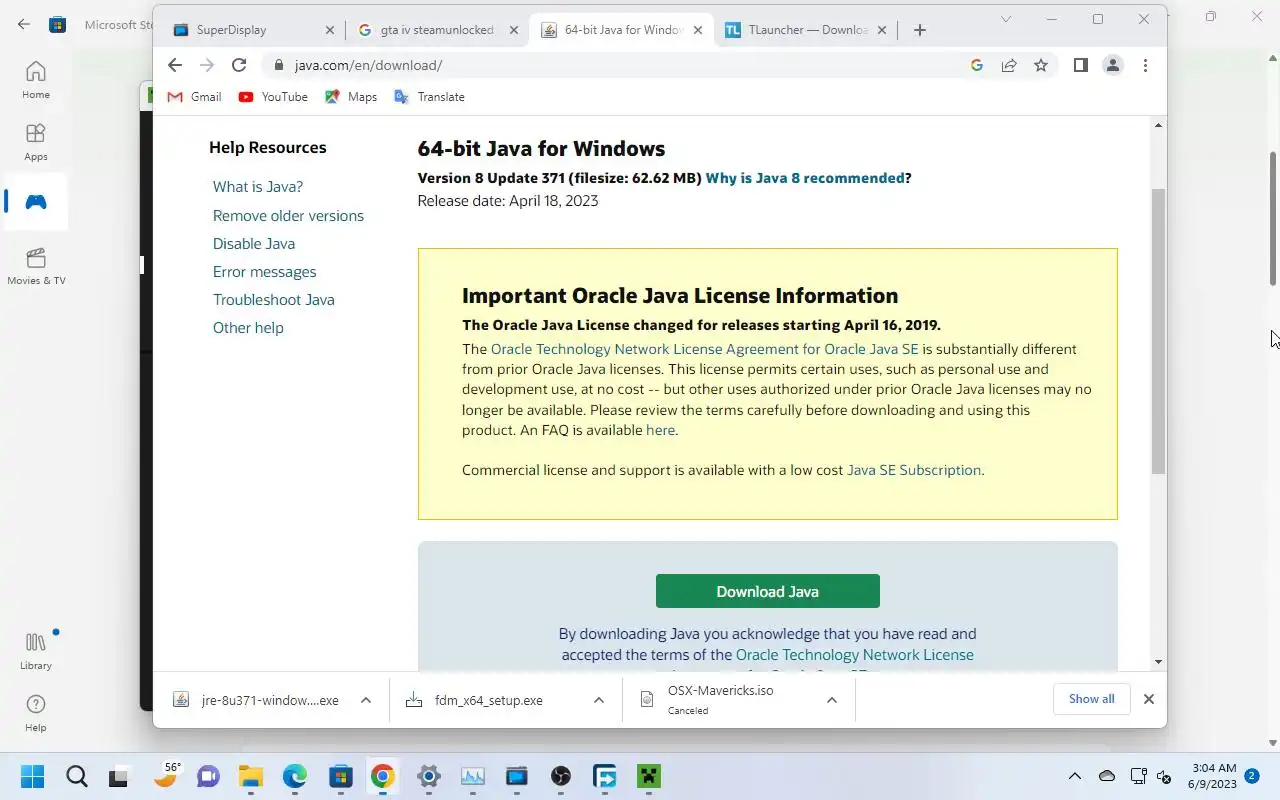This screenshot has height=800, width=1280.
Task: Click the address bar URL java.com/en/download/
Action: [x=368, y=65]
